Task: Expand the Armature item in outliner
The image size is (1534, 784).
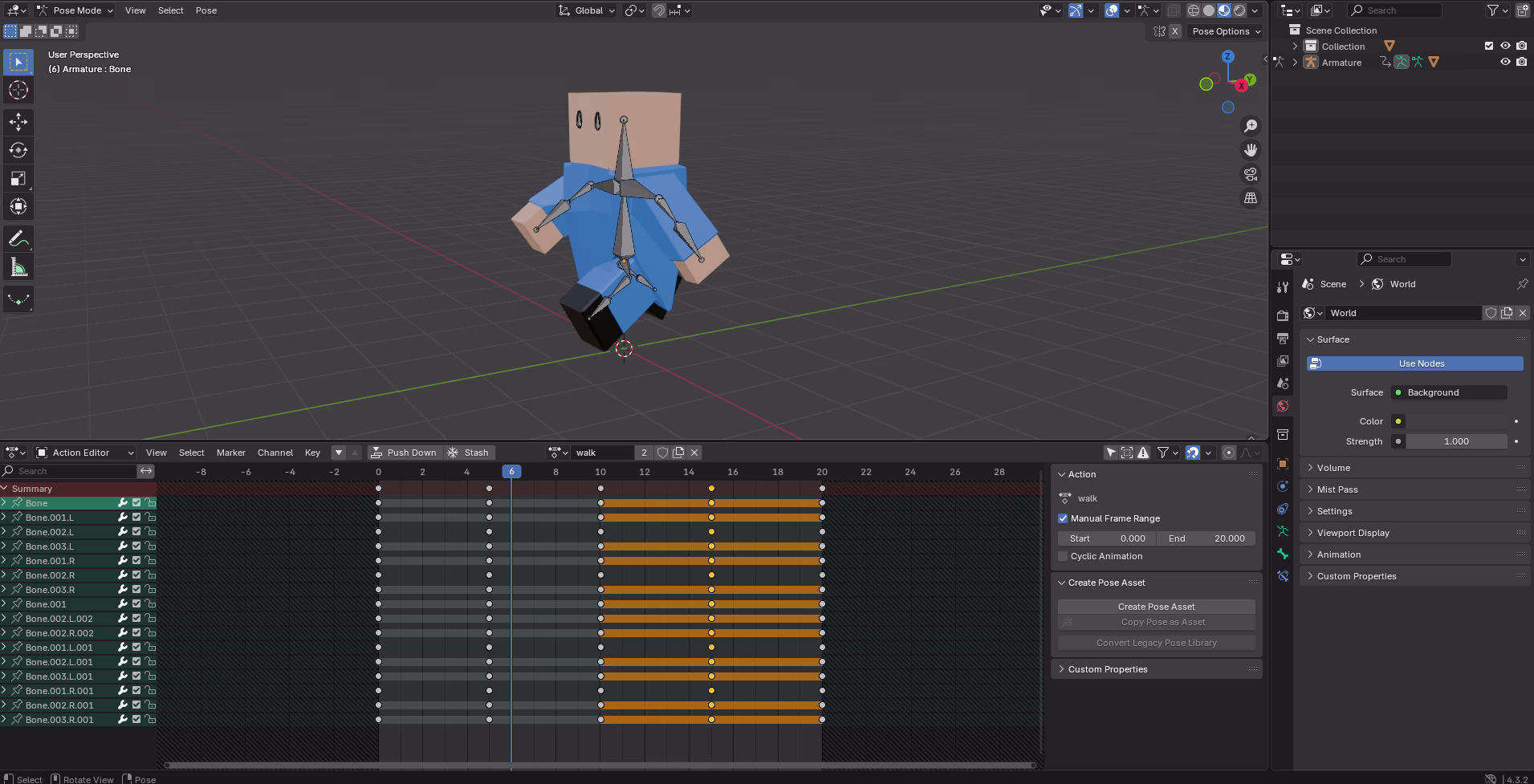Action: (1295, 62)
